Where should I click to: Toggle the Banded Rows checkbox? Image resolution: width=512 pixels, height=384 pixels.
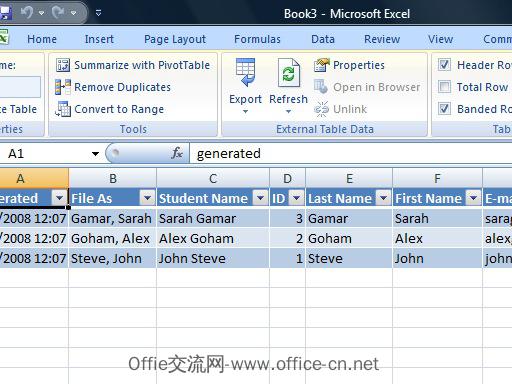444,109
